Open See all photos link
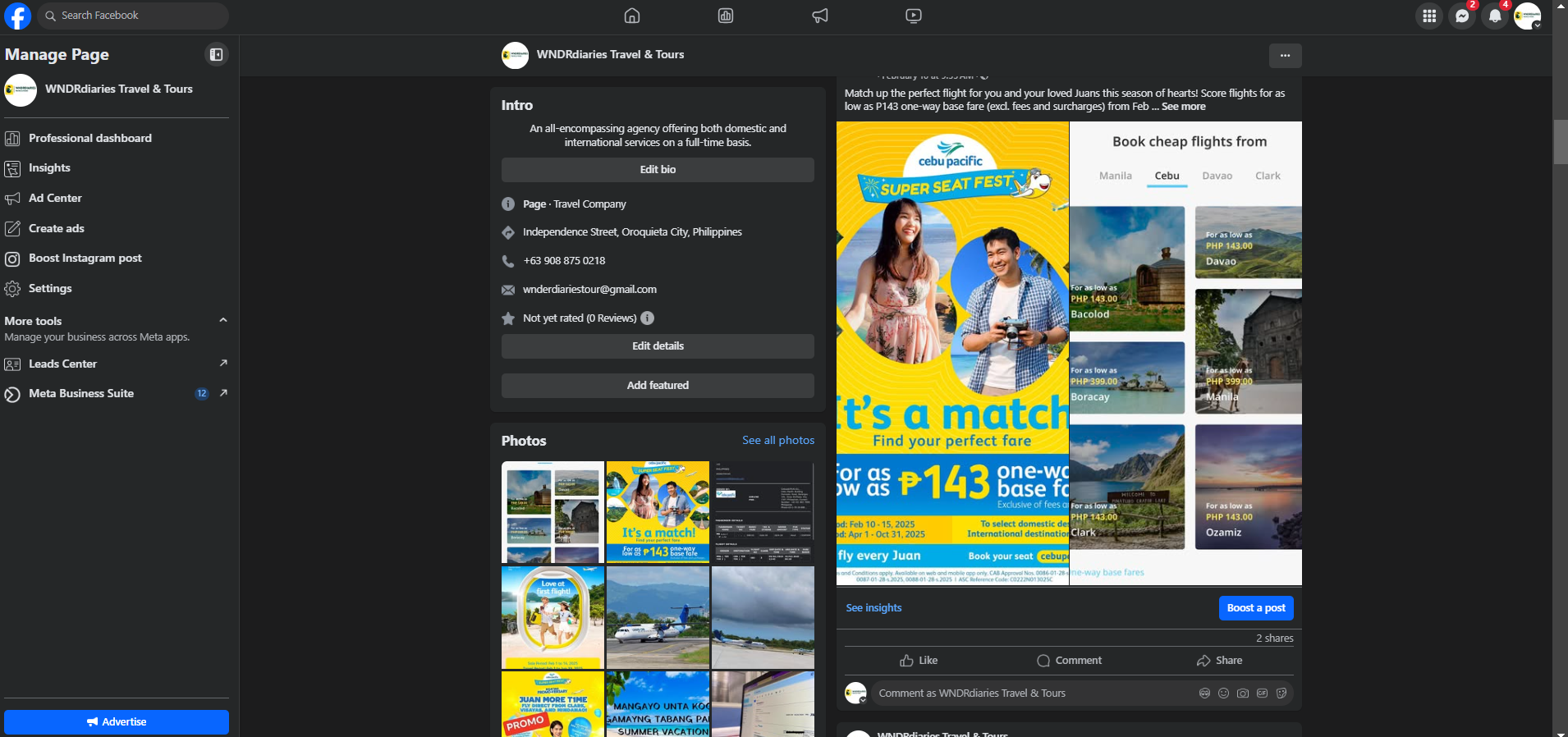This screenshot has width=1568, height=737. pyautogui.click(x=778, y=441)
